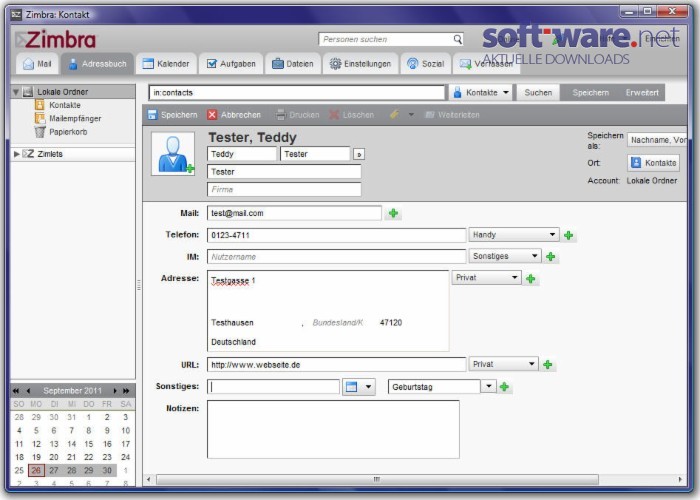Image resolution: width=700 pixels, height=500 pixels.
Task: Select day 26 in mini calendar
Action: coord(36,470)
